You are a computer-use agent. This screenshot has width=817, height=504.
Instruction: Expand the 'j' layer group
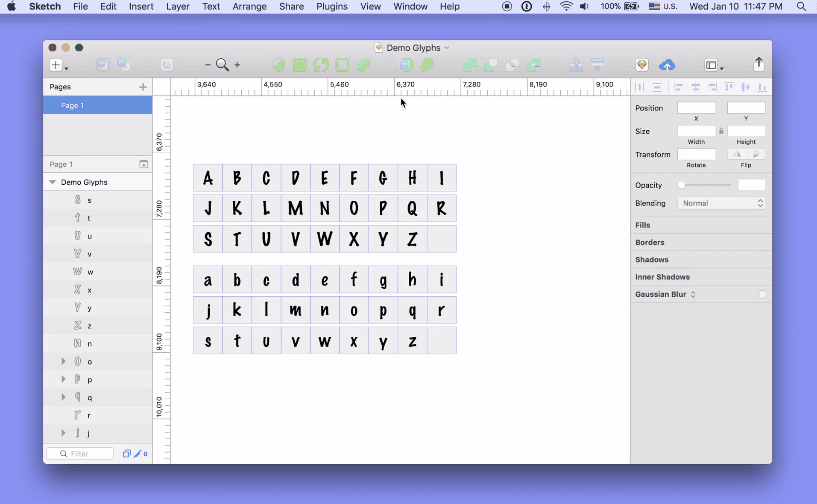click(x=64, y=433)
